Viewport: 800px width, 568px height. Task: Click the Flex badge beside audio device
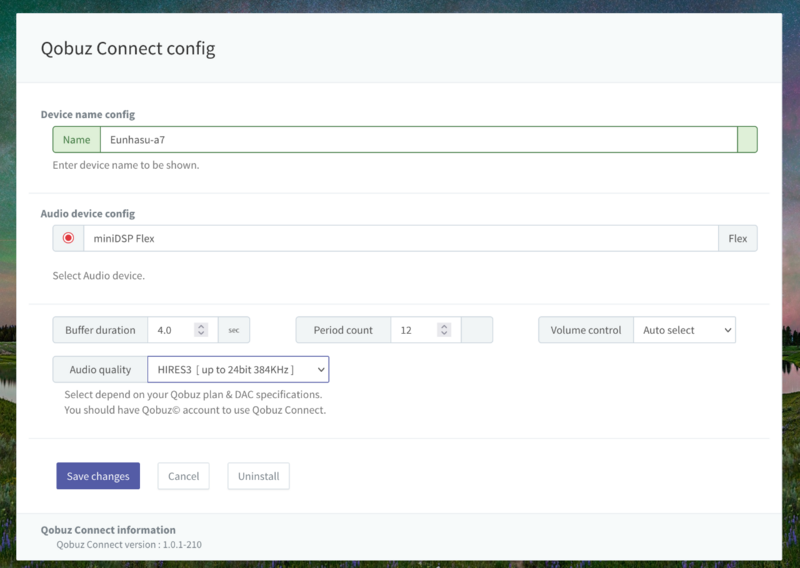[737, 238]
